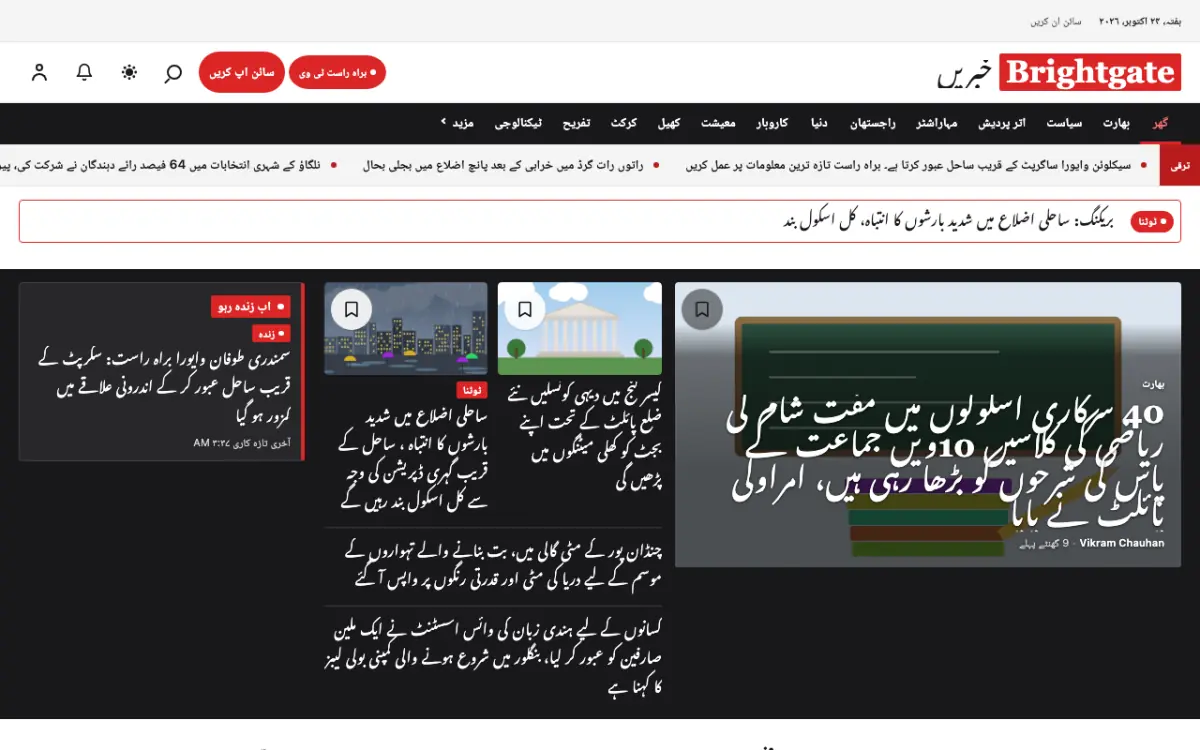Click the date text ہفتہ، ۲۴ اکتوبر ۲۰۲٦
Screen dimensions: 1200x750
[1138, 21]
